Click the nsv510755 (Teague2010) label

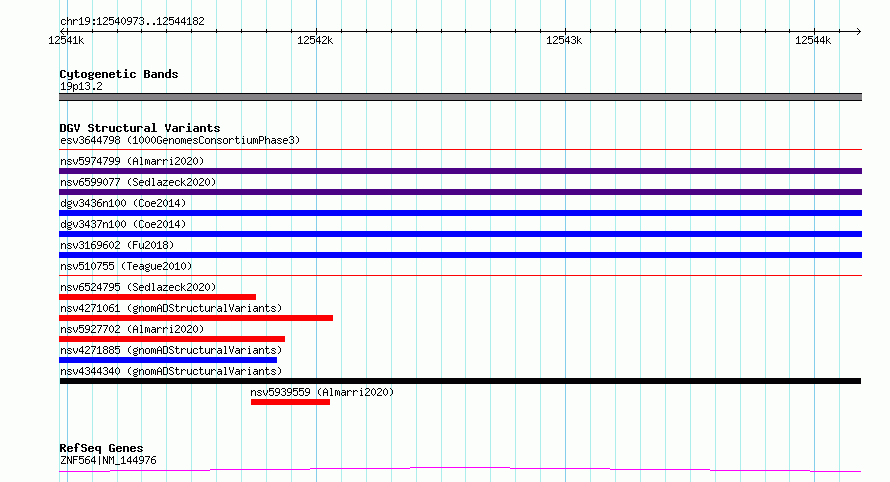[x=126, y=266]
